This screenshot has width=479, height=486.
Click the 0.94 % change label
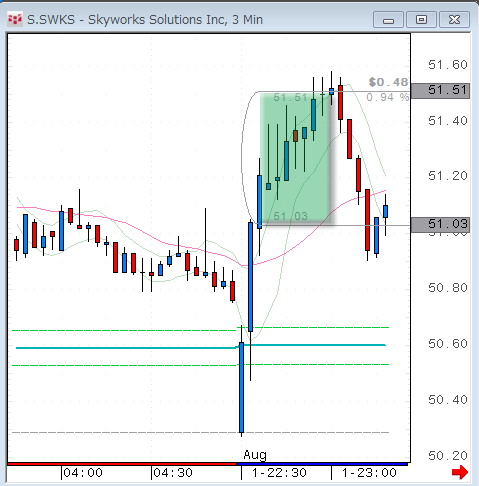[x=387, y=97]
